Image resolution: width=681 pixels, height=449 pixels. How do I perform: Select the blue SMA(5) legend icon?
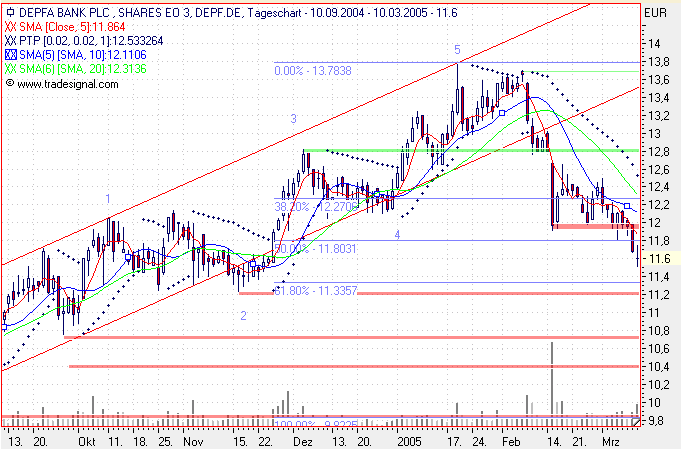point(11,55)
